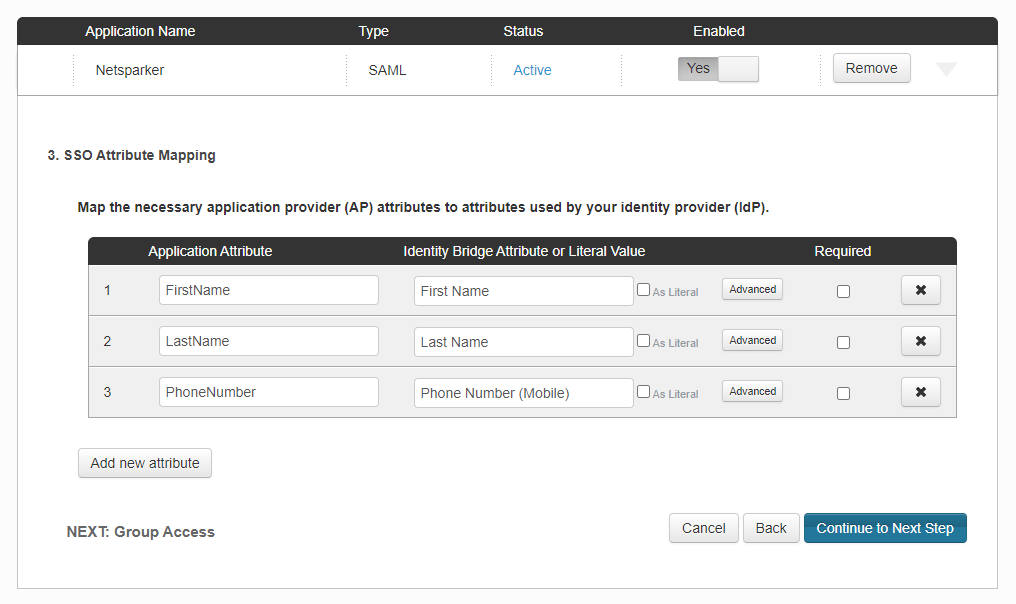The height and width of the screenshot is (604, 1016).
Task: Tick As Literal for Phone Number (Mobile)
Action: pos(643,392)
